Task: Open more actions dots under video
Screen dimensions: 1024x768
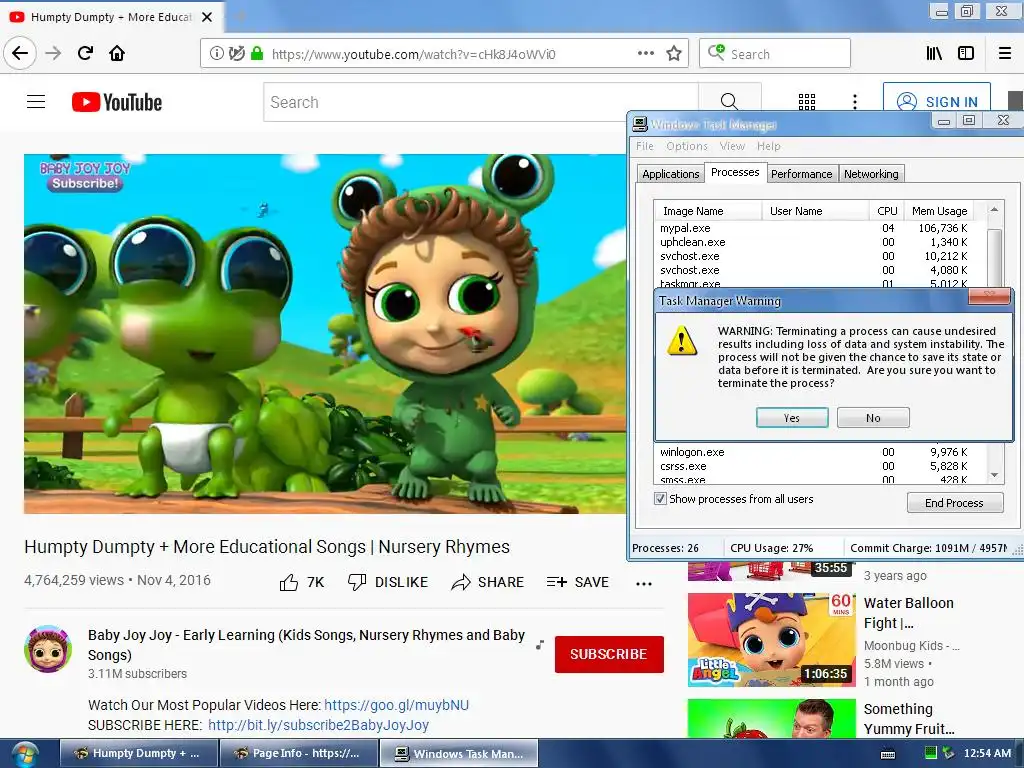Action: [644, 584]
